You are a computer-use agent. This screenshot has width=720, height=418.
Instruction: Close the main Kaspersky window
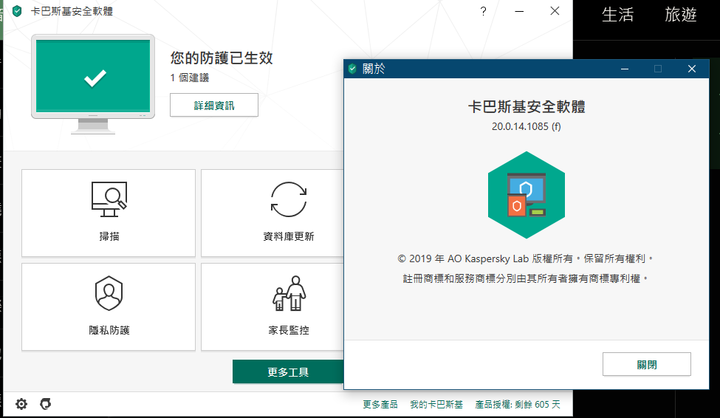tap(555, 11)
